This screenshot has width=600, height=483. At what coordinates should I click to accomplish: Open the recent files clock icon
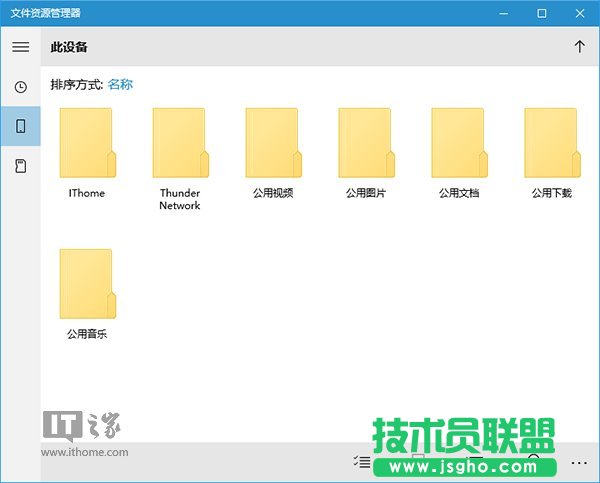pos(20,87)
